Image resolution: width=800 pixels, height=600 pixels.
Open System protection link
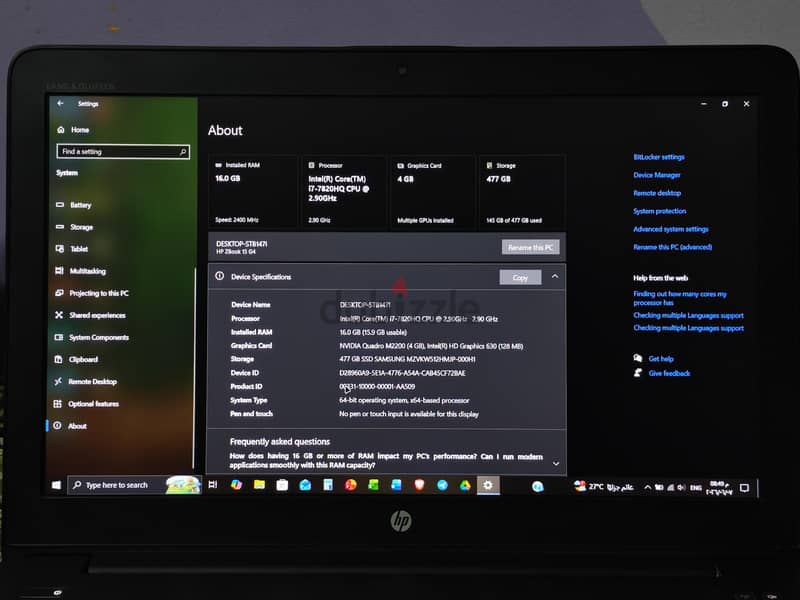660,211
